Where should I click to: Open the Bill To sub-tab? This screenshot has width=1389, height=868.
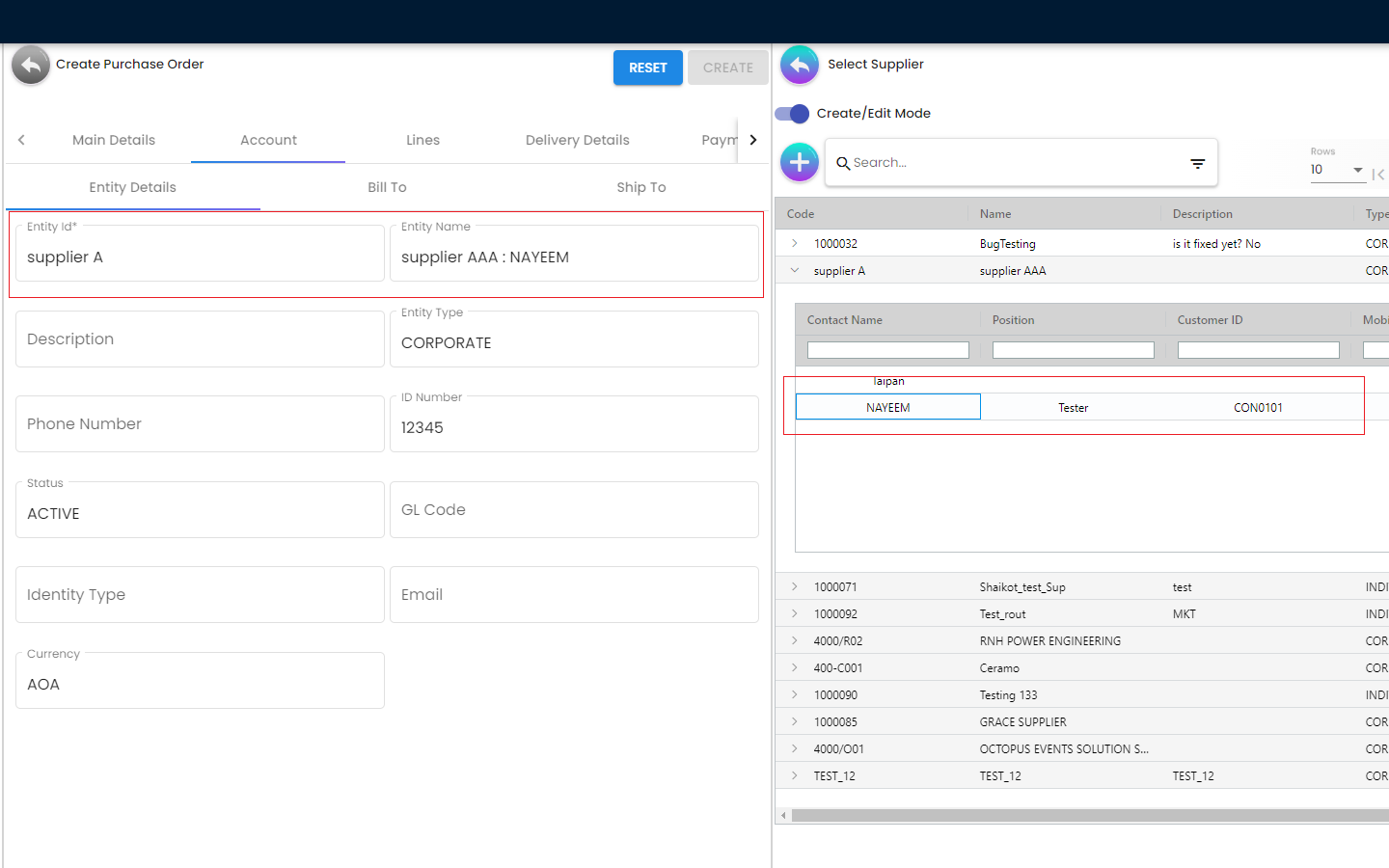[x=387, y=188]
